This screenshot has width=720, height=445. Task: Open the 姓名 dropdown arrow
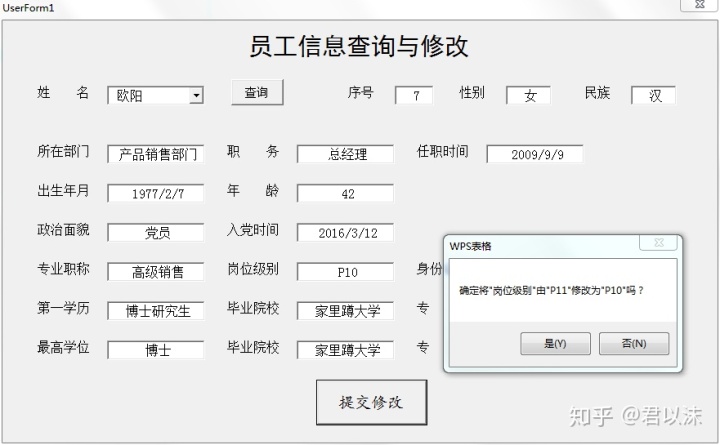coord(196,95)
